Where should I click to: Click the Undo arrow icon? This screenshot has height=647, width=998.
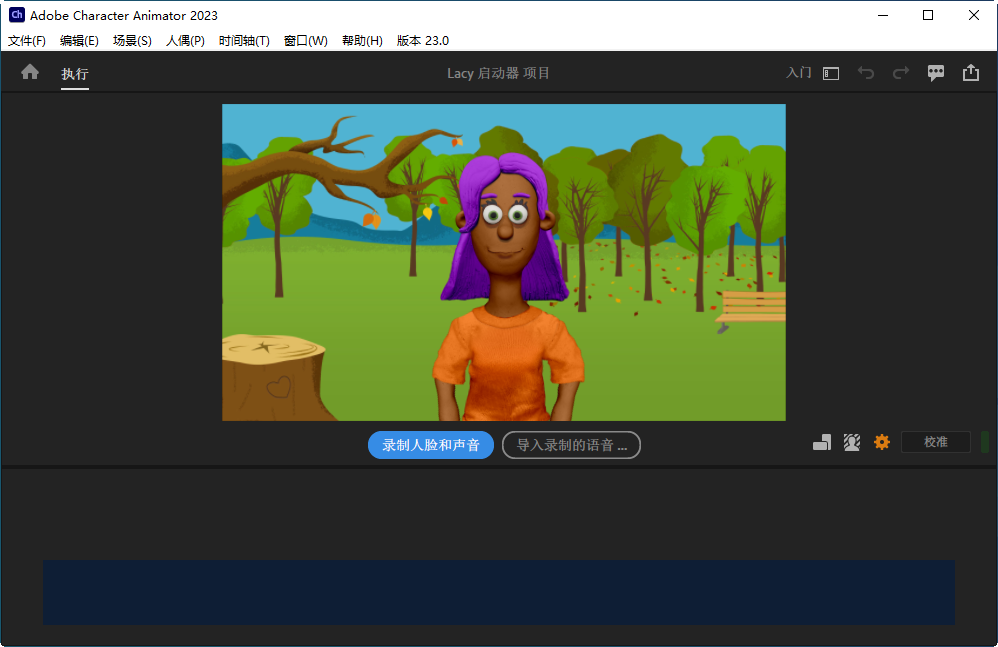pos(866,72)
